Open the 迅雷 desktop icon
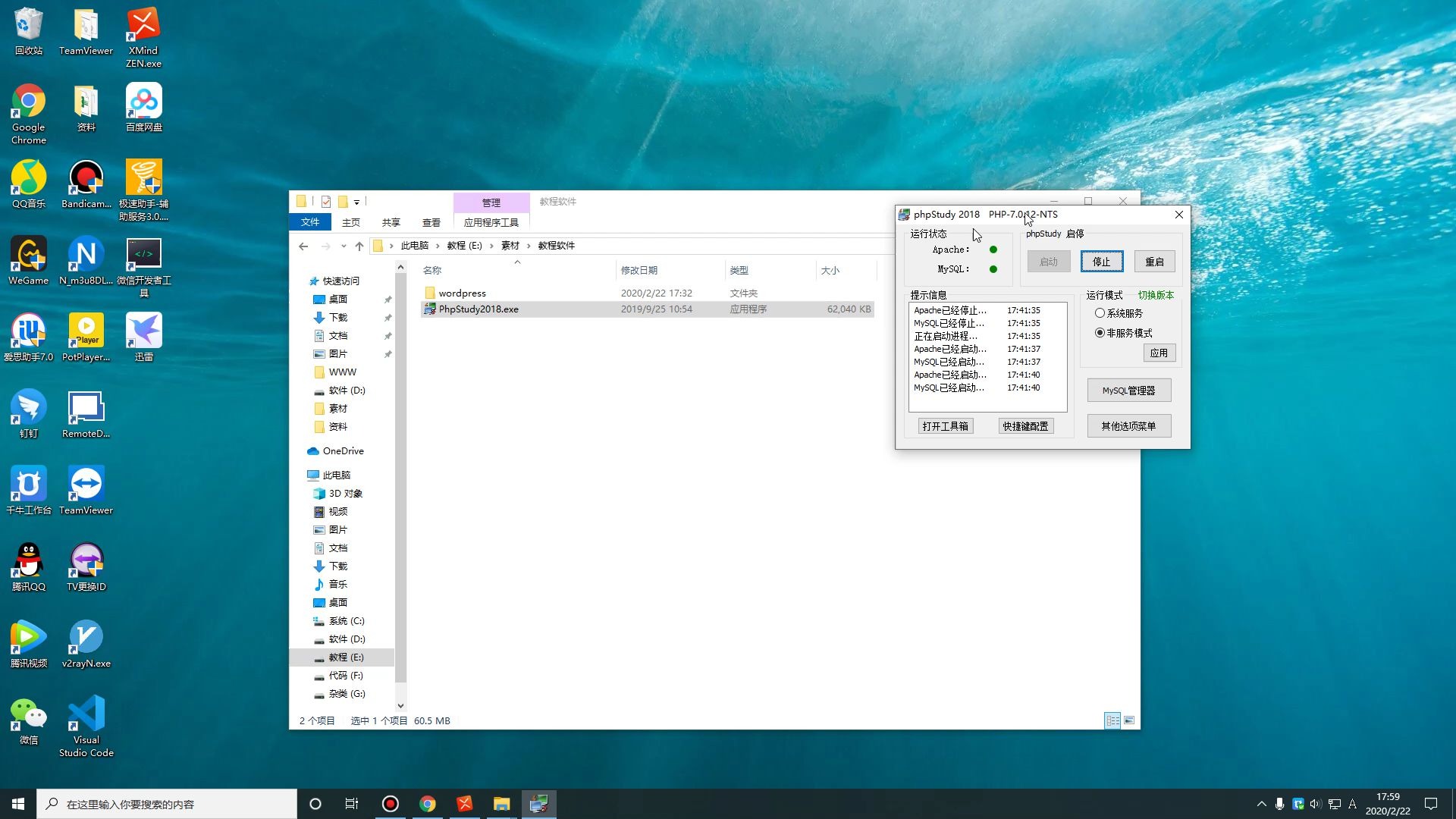The height and width of the screenshot is (819, 1456). [x=143, y=337]
